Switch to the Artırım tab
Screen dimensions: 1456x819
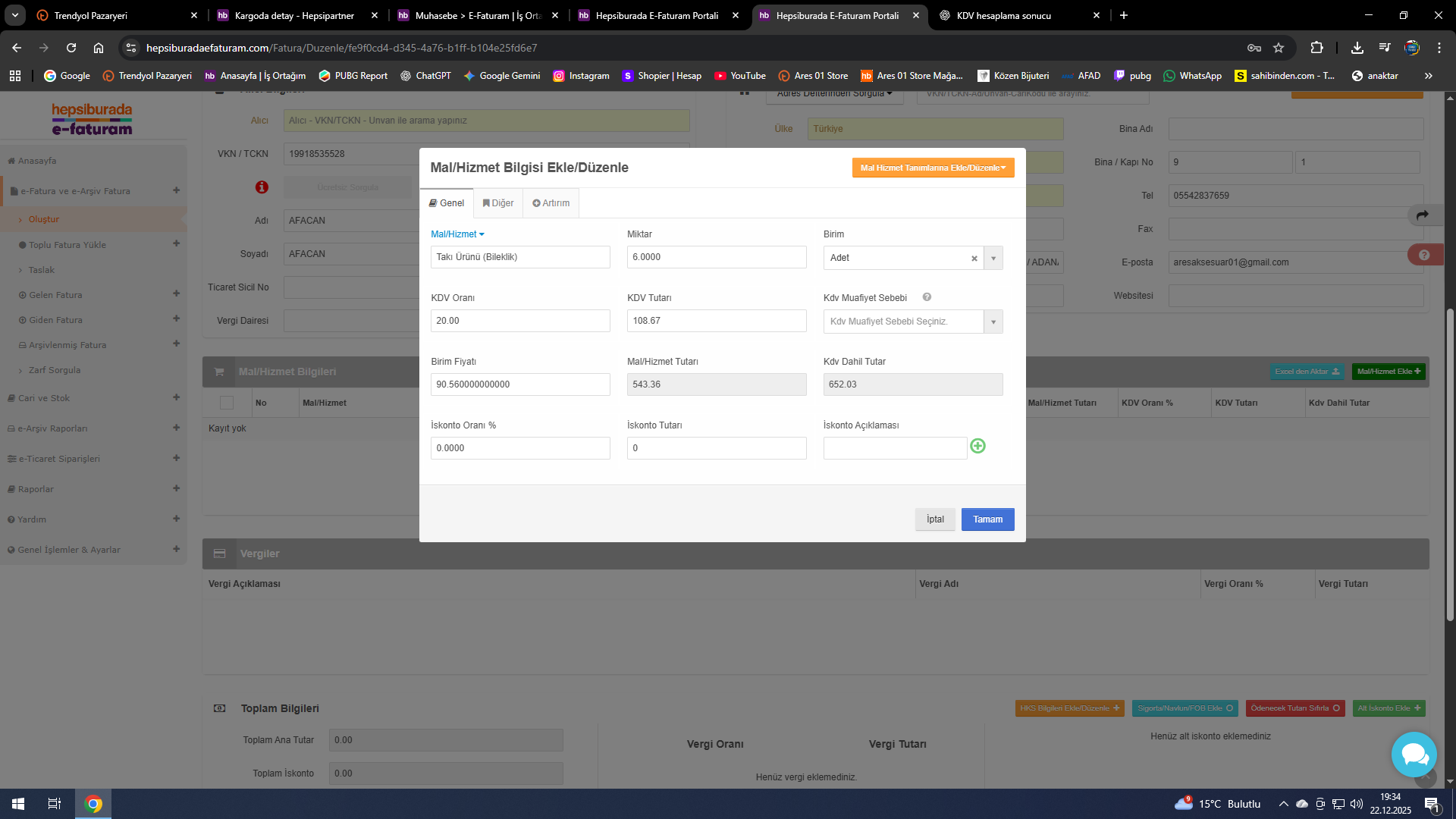(x=551, y=203)
